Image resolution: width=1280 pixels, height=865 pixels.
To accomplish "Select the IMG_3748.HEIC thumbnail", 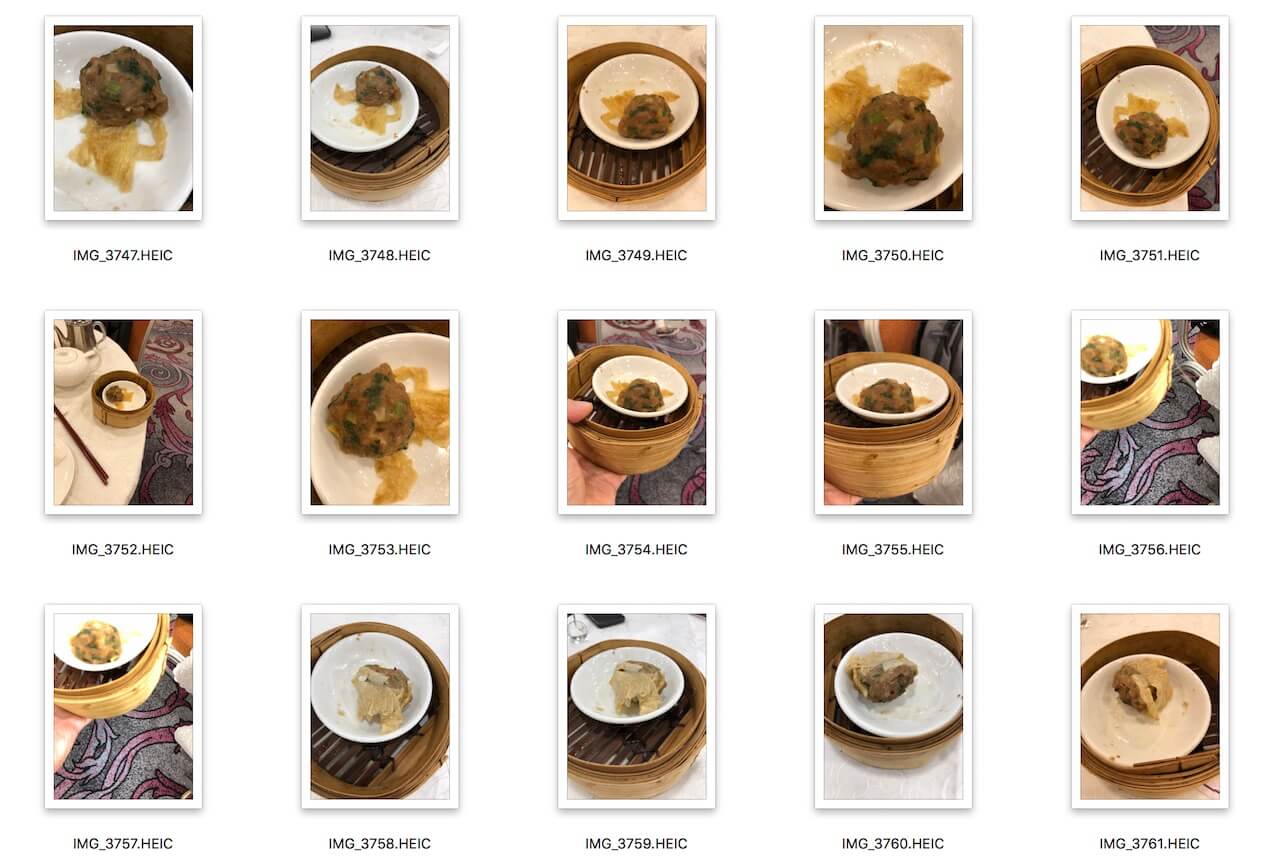I will tap(380, 118).
